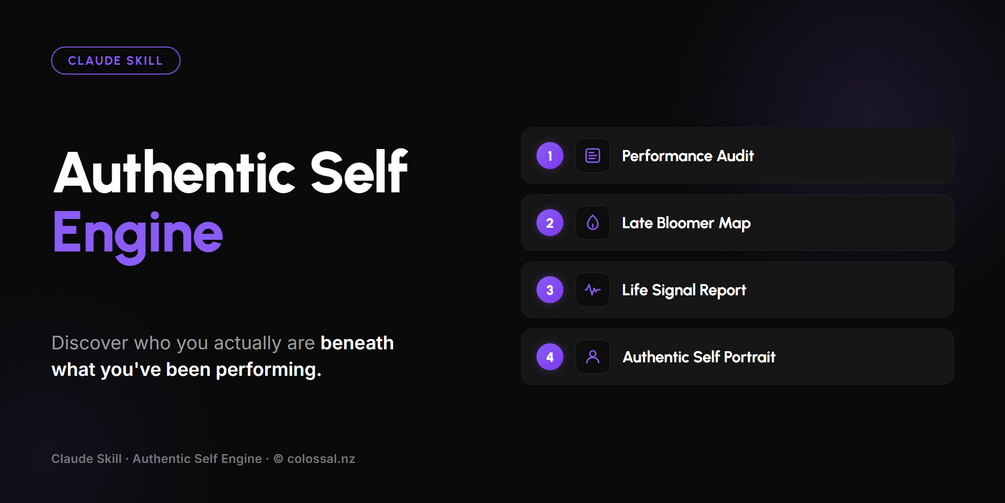The image size is (1005, 503).
Task: Open the Performance Audit label
Action: 688,156
